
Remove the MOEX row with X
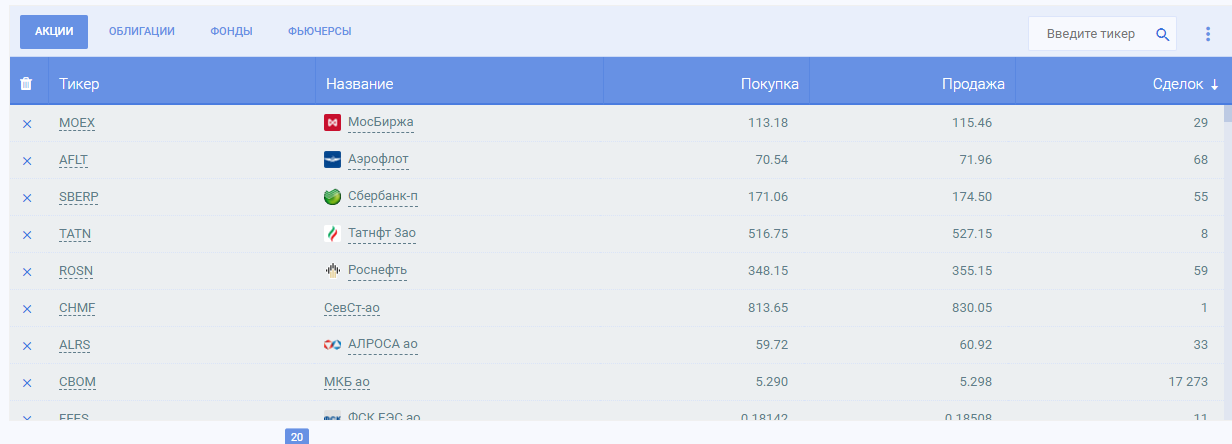(x=27, y=123)
